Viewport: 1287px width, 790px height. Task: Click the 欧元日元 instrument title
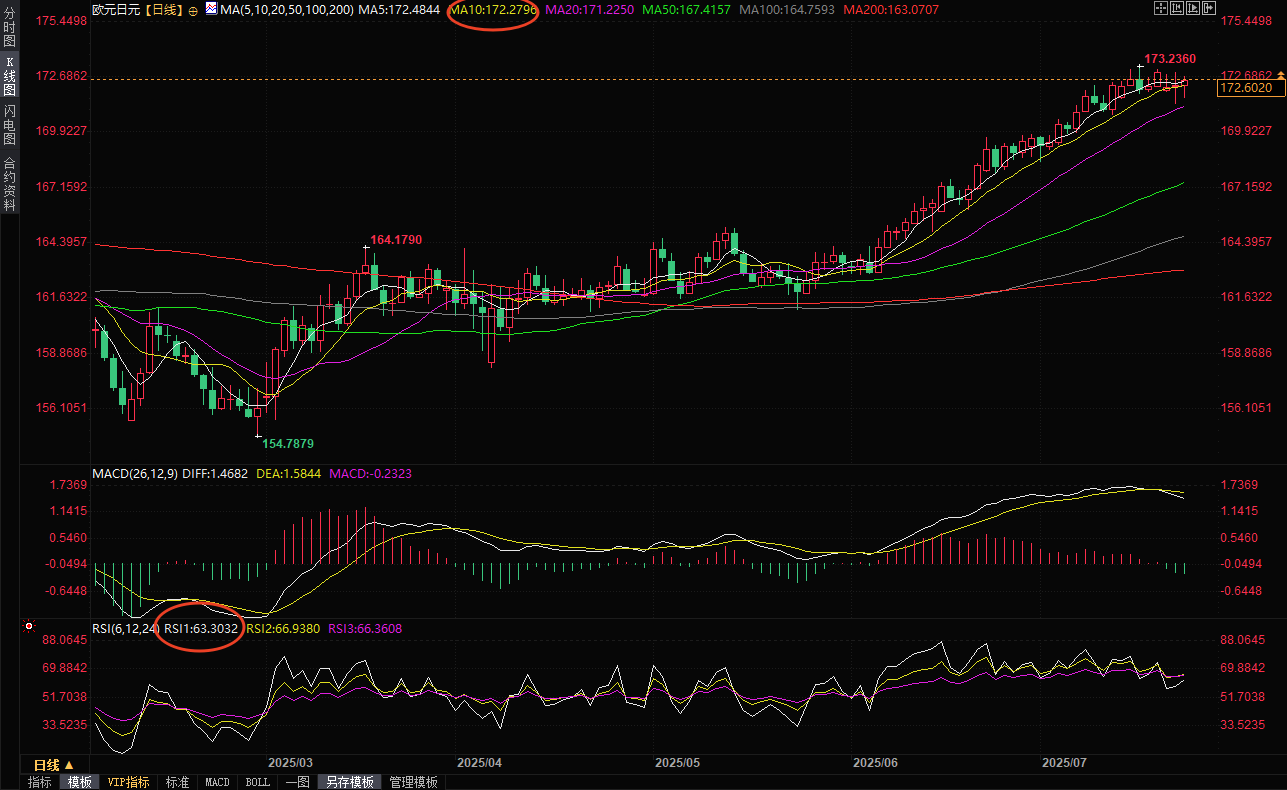pyautogui.click(x=116, y=9)
